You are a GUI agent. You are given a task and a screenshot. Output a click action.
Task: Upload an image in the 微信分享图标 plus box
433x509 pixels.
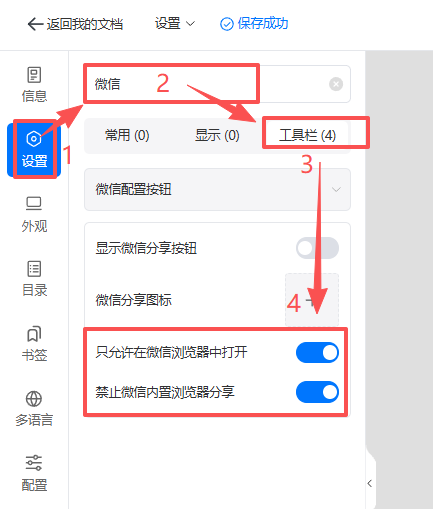point(312,300)
